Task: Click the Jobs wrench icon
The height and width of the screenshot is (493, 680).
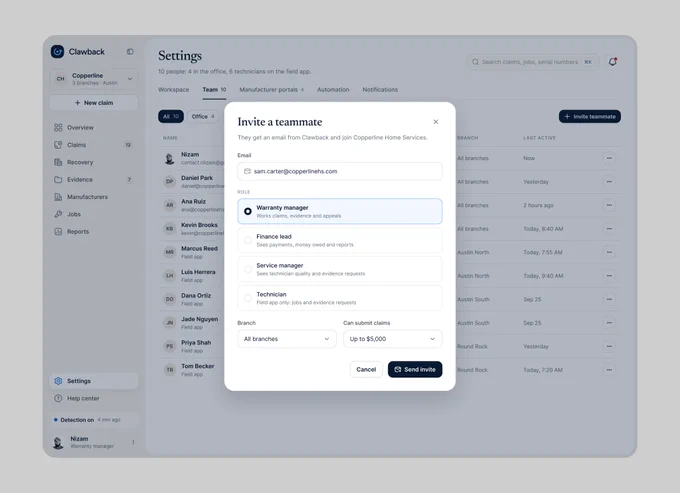Action: click(58, 214)
